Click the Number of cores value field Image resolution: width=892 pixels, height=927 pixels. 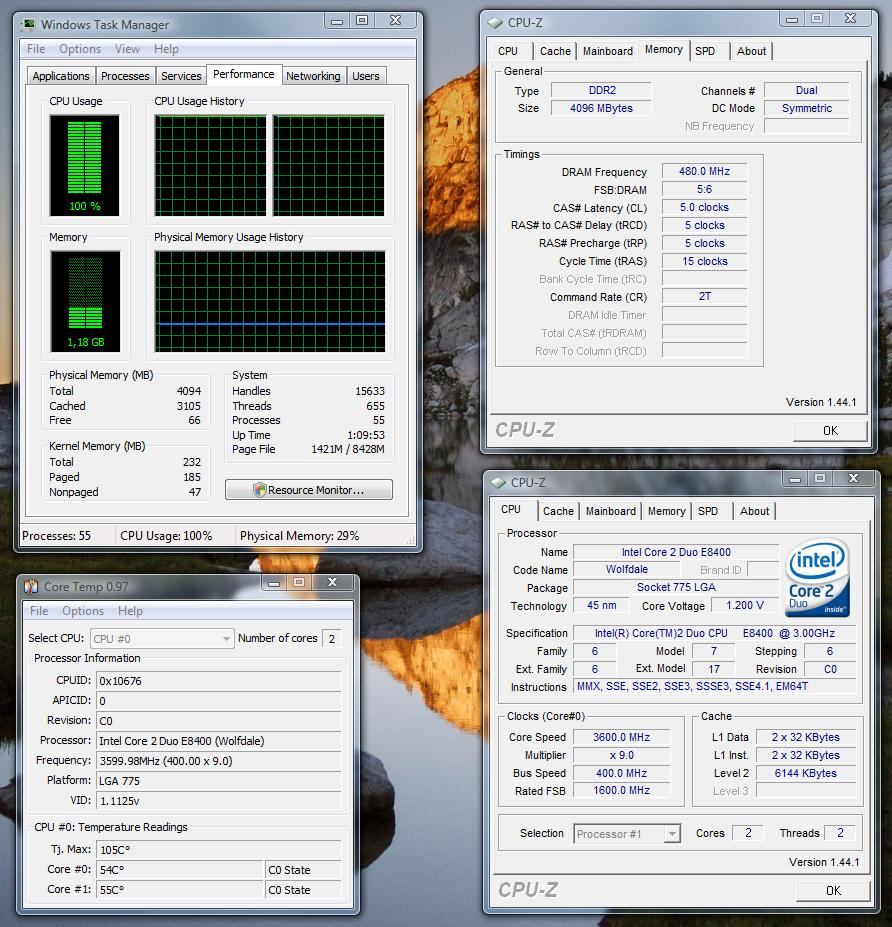pyautogui.click(x=332, y=638)
